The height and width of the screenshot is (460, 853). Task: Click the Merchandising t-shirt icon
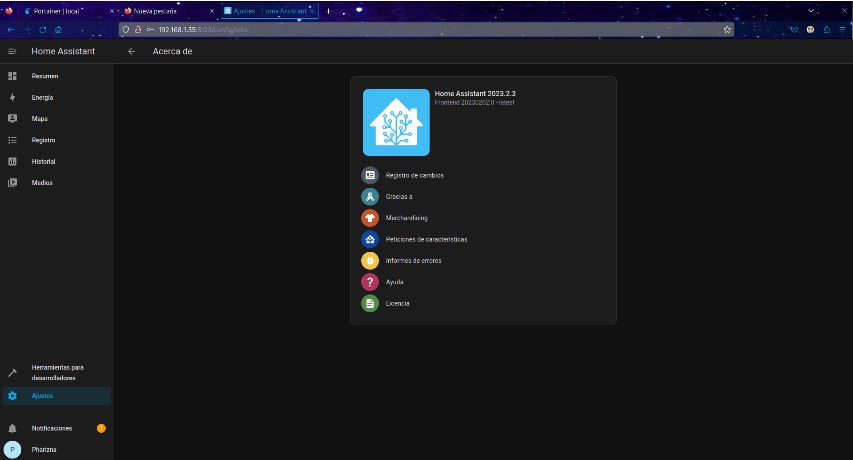370,217
